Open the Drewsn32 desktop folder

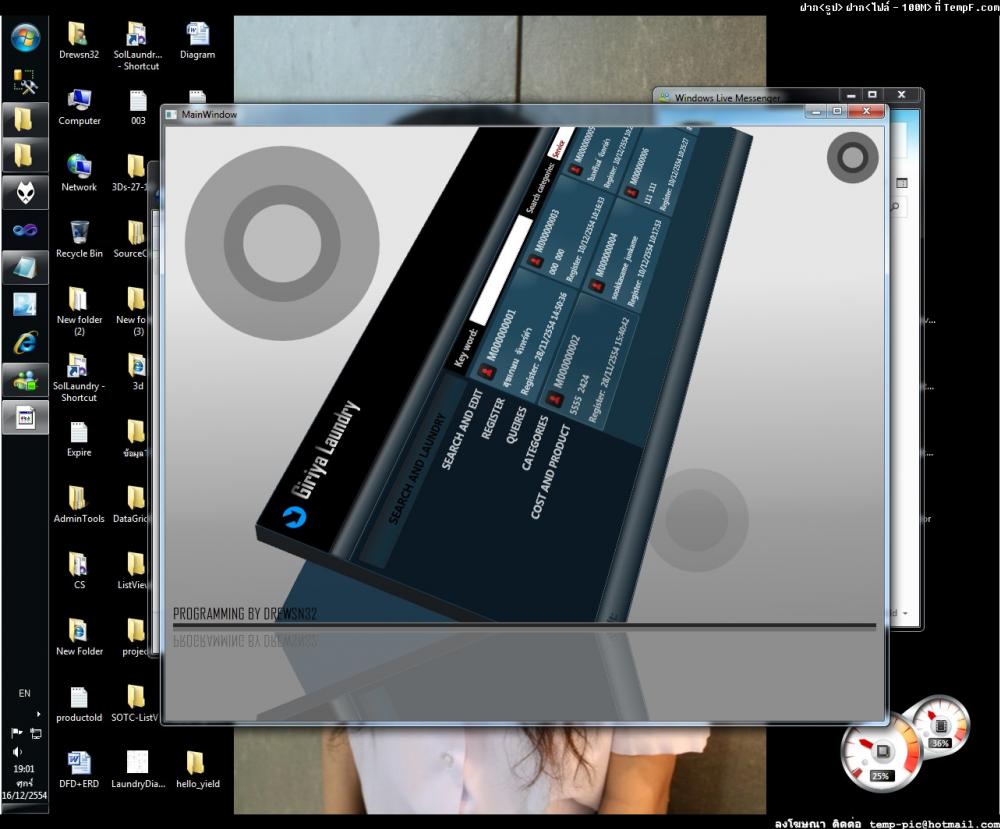click(79, 40)
